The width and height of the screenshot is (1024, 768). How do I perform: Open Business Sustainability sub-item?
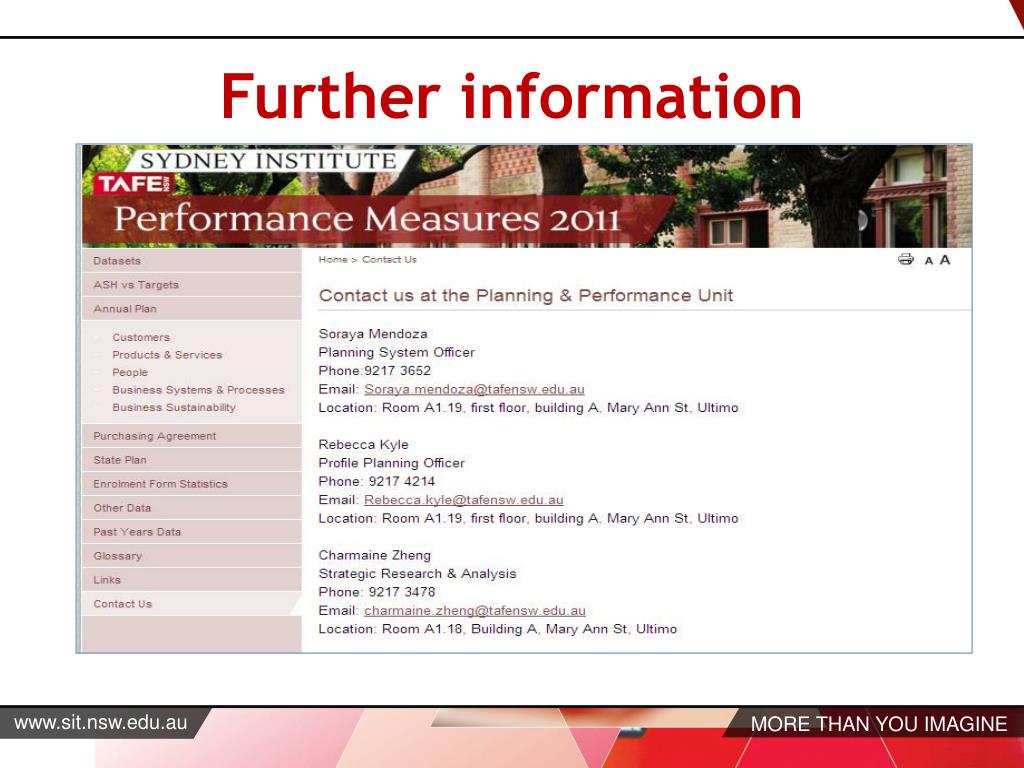click(174, 408)
